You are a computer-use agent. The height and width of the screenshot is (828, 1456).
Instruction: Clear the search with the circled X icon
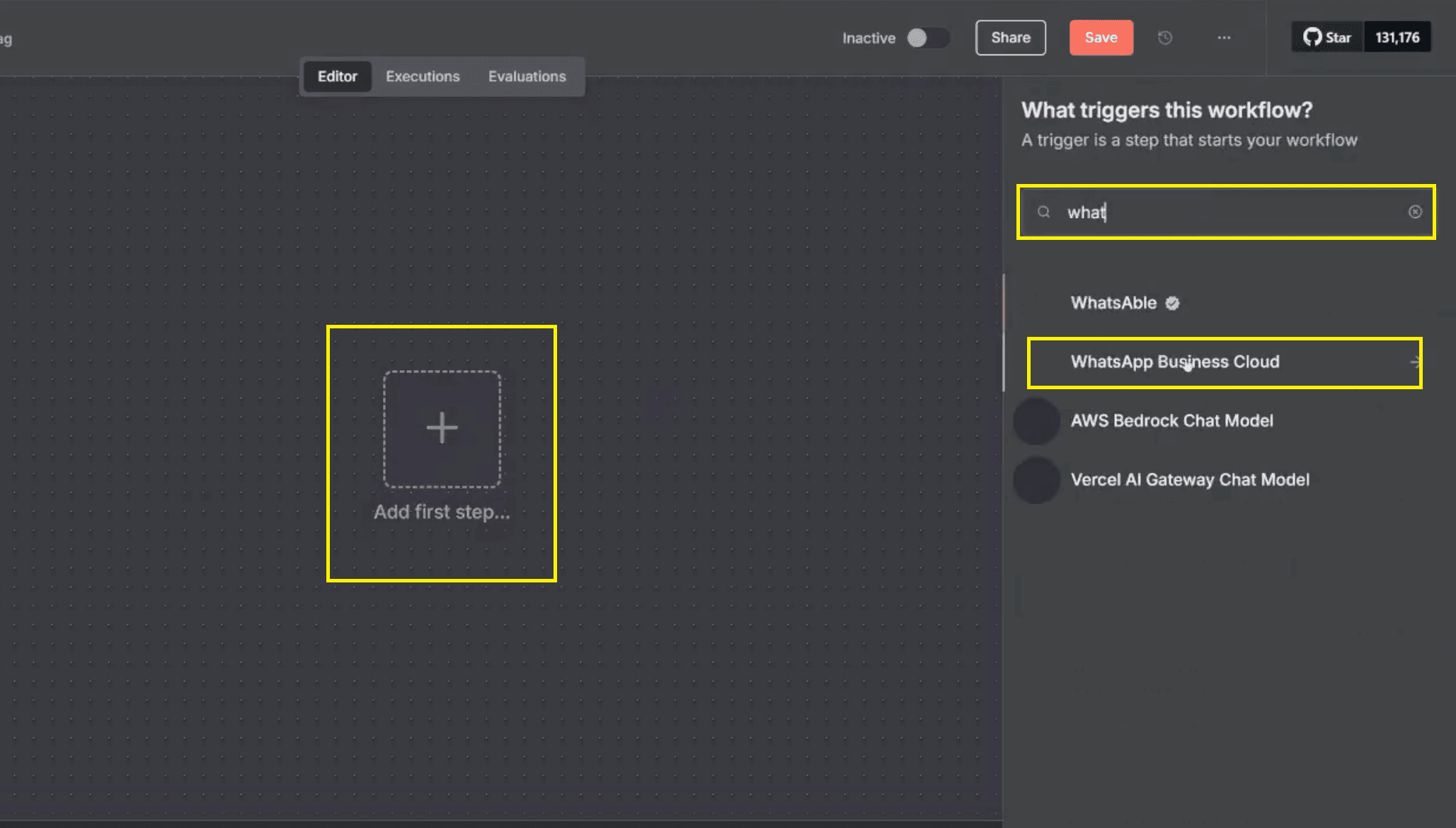[1415, 212]
